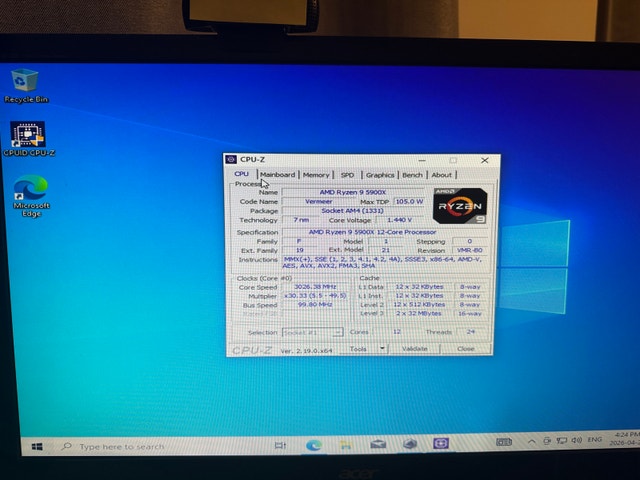Expand the Tools dropdown arrow
Viewport: 640px width, 480px height.
pos(382,349)
